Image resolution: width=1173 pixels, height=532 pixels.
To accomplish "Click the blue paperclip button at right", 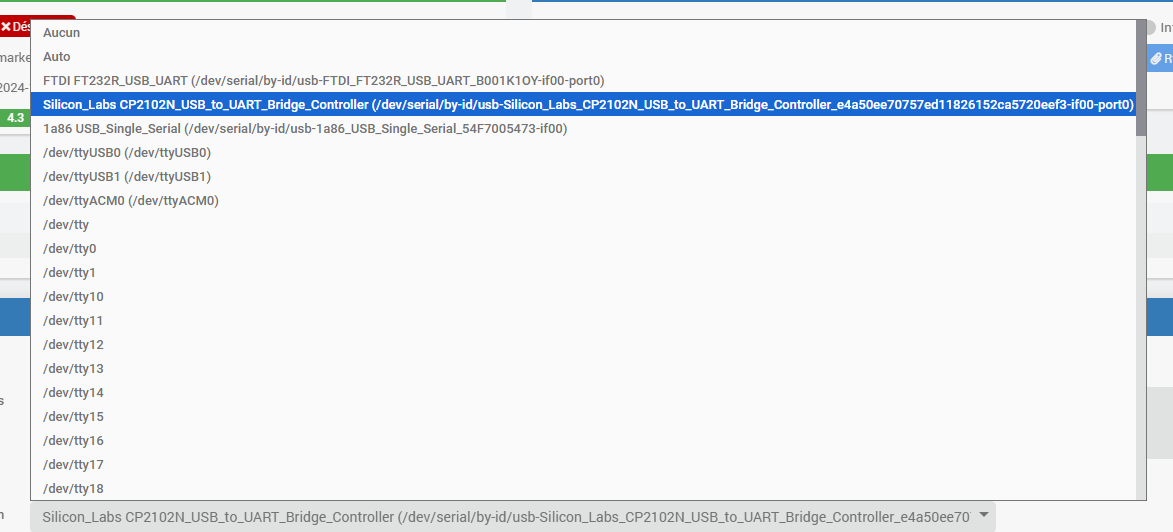I will point(1160,58).
